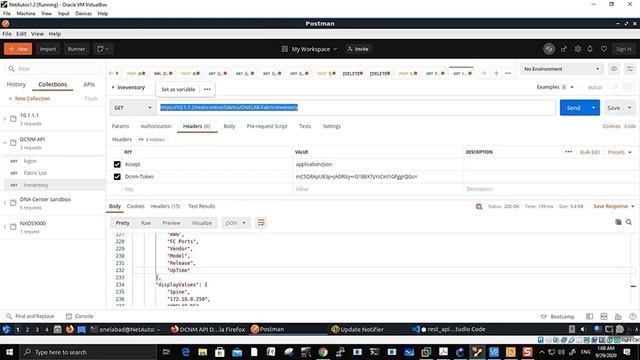Open the notifications bell icon
The height and width of the screenshot is (360, 640).
pos(590,49)
